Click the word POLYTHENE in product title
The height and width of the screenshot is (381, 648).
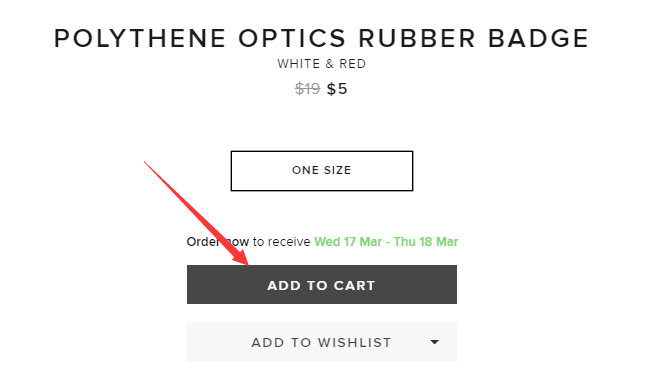point(140,39)
